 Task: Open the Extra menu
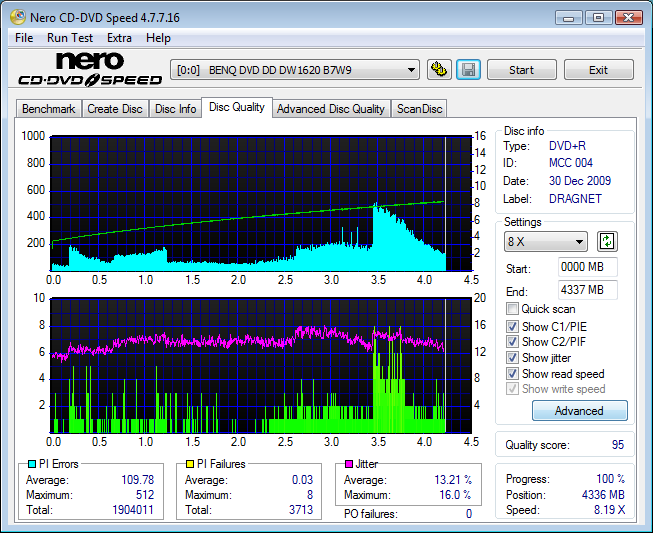[x=119, y=38]
